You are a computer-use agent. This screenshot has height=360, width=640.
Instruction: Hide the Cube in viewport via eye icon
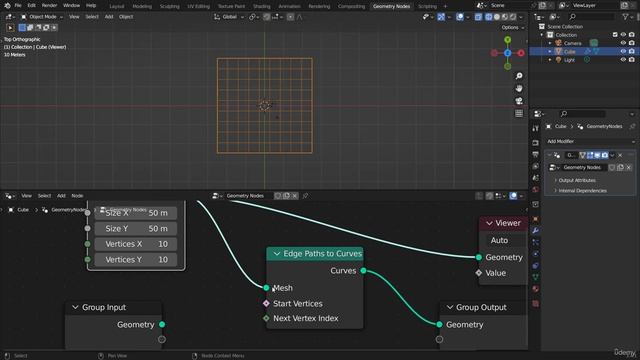click(x=623, y=51)
